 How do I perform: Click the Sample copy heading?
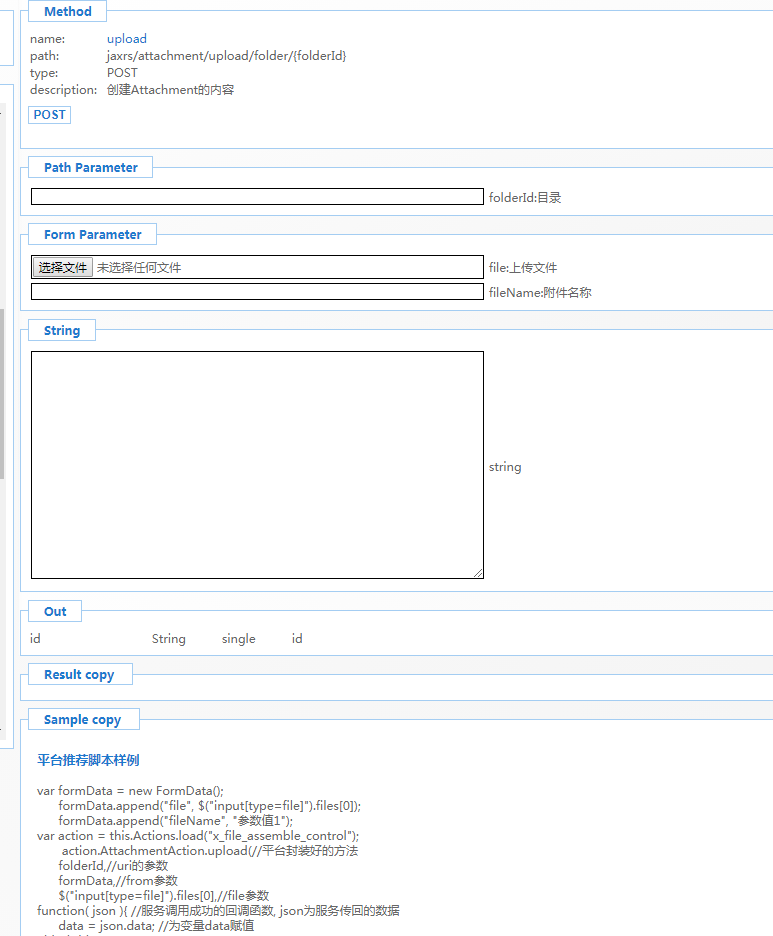click(82, 719)
